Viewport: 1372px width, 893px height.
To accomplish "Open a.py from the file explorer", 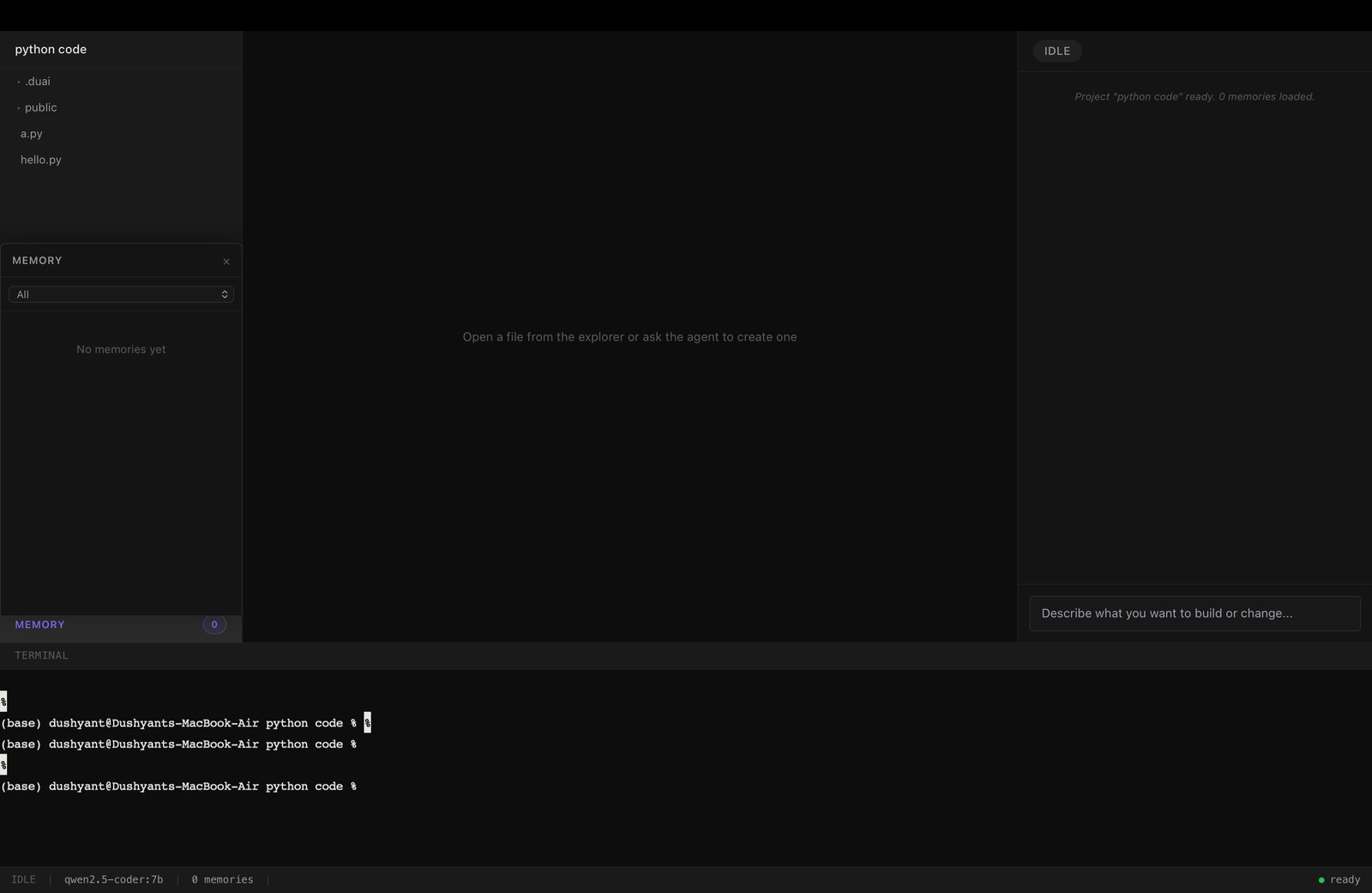I will click(x=32, y=134).
